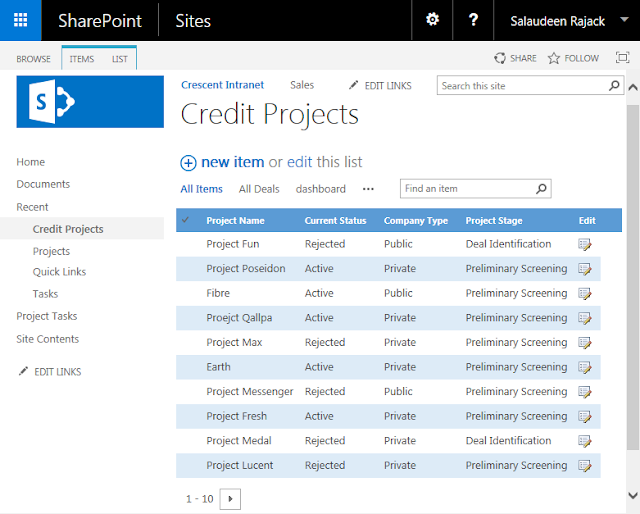The height and width of the screenshot is (514, 640).
Task: Sort by Current Status column header
Action: tap(335, 220)
